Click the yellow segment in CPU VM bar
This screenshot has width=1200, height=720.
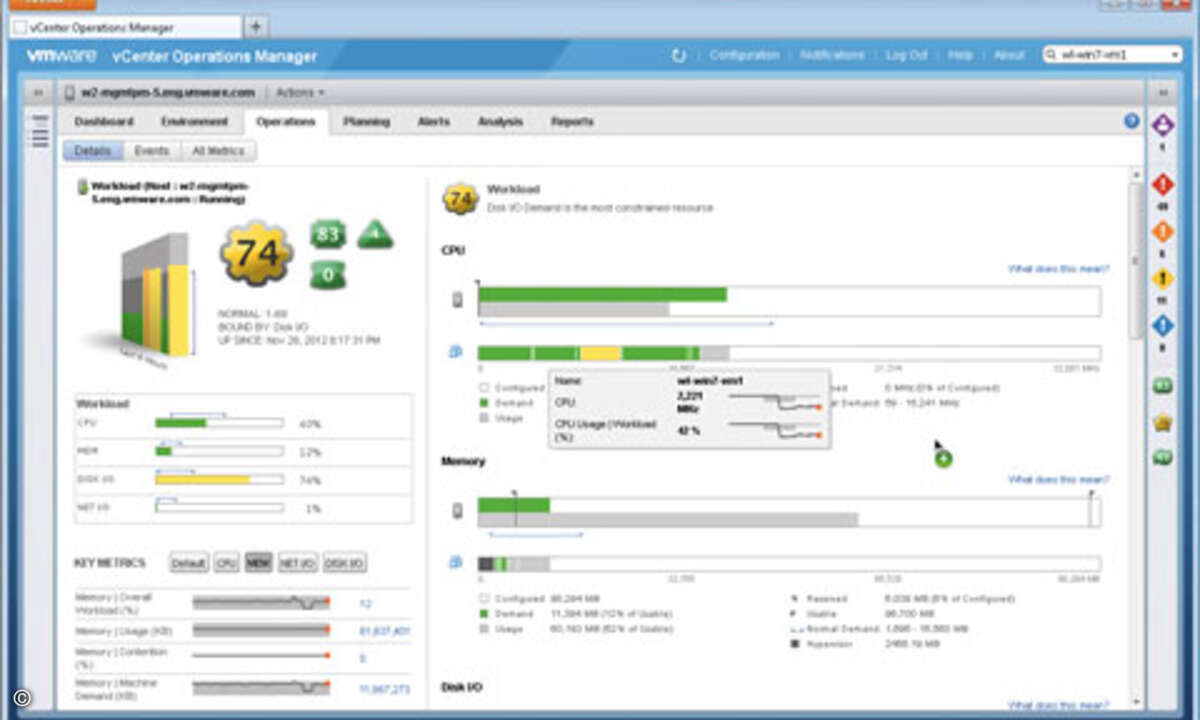[601, 353]
